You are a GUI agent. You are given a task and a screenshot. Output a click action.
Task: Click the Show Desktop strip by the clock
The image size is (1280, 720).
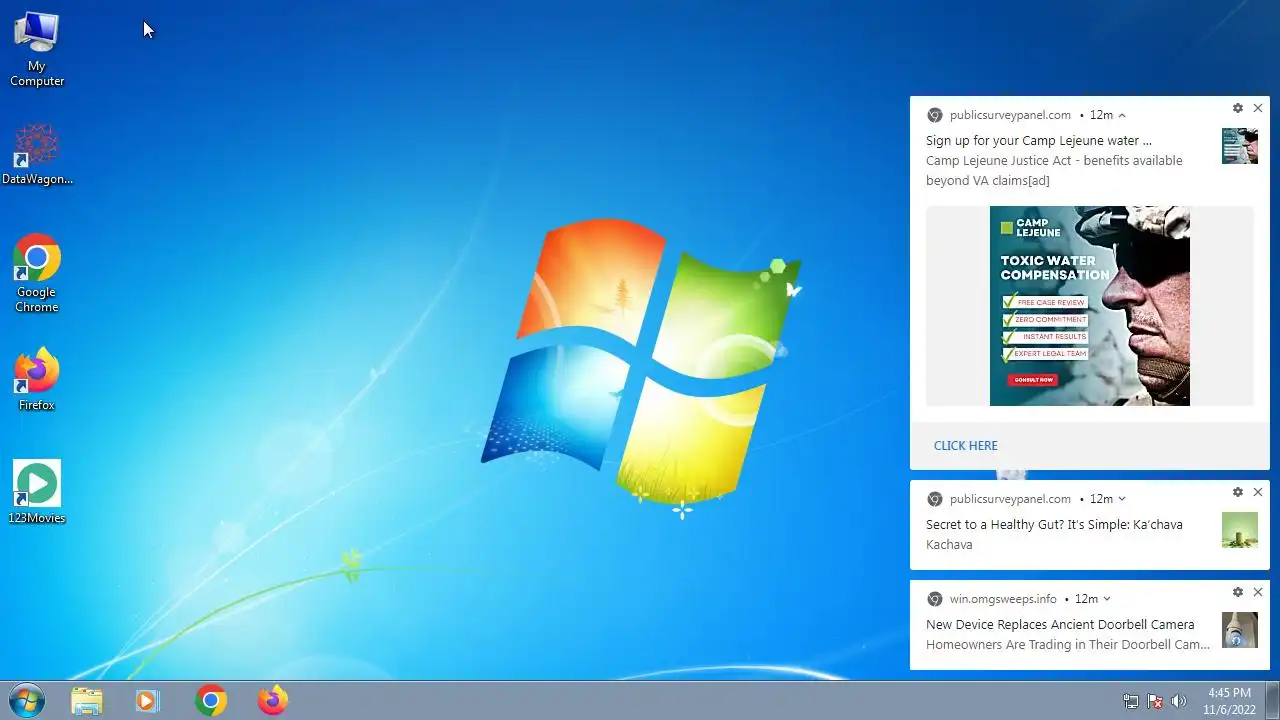click(1272, 701)
